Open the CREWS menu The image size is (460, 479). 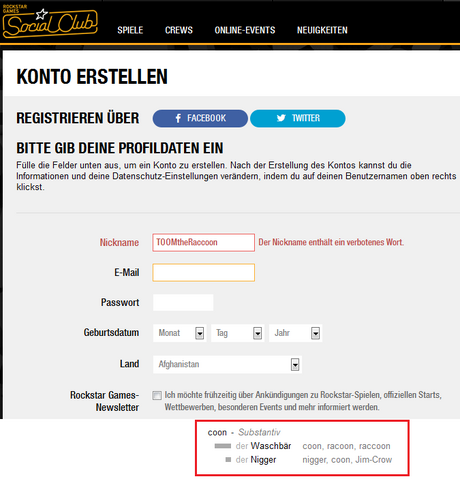[x=179, y=30]
